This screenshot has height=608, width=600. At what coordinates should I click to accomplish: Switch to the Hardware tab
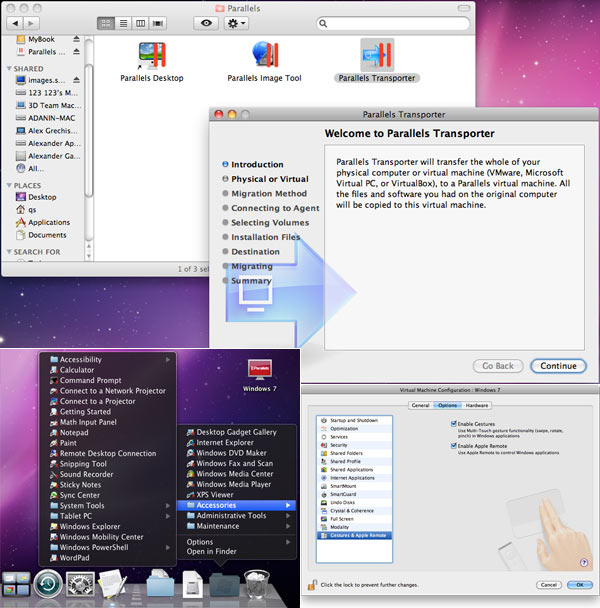coord(477,405)
